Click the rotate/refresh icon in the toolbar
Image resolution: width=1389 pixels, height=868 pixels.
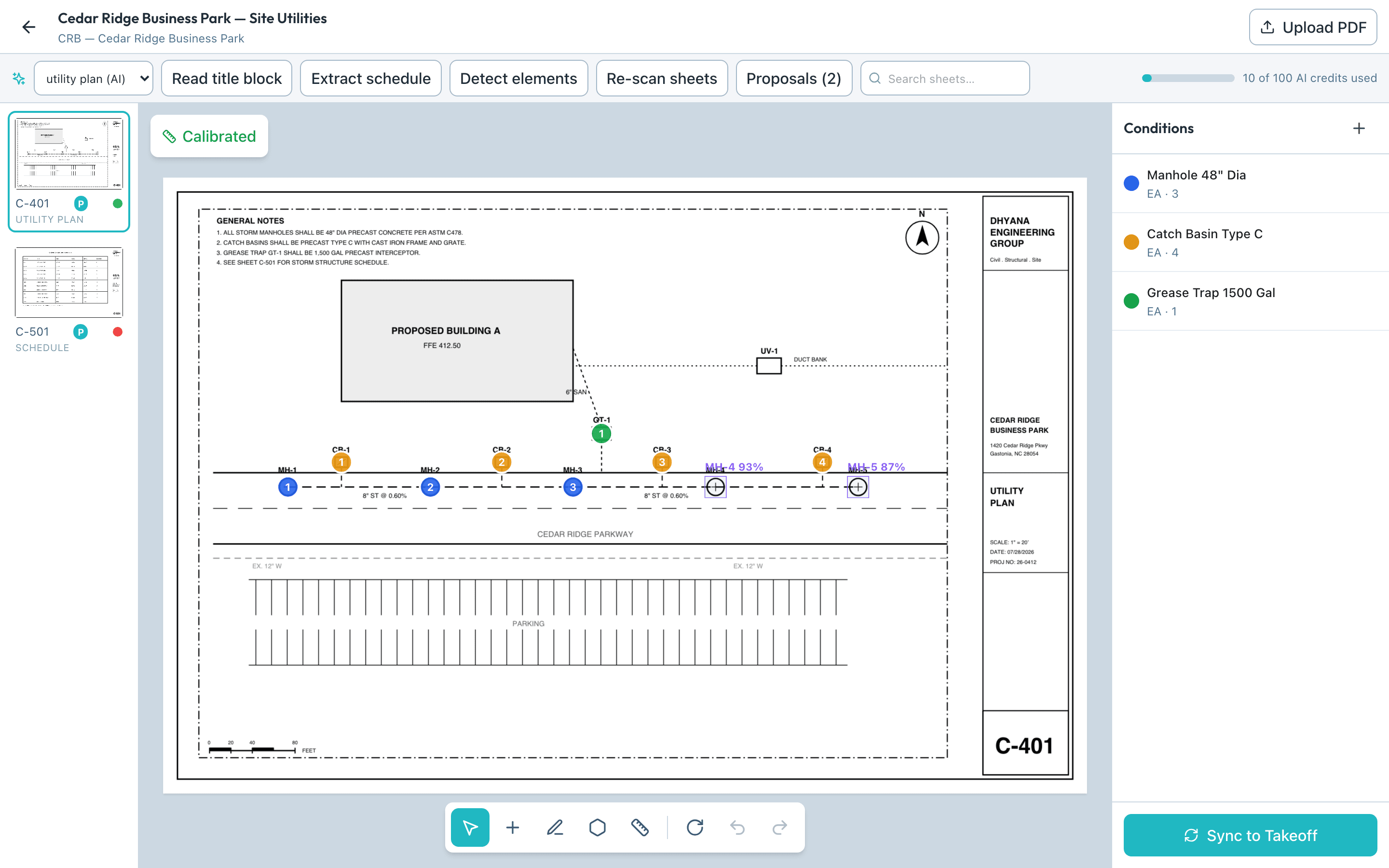coord(695,827)
